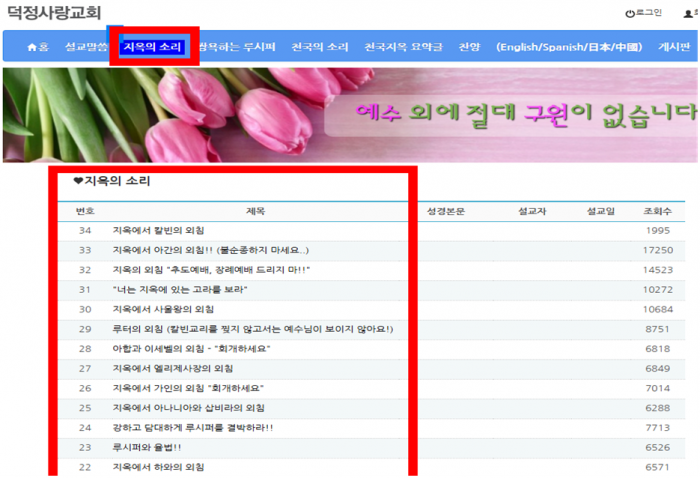
Task: Open post 30 지옥에서 사울왕의 외침
Action: pos(163,309)
